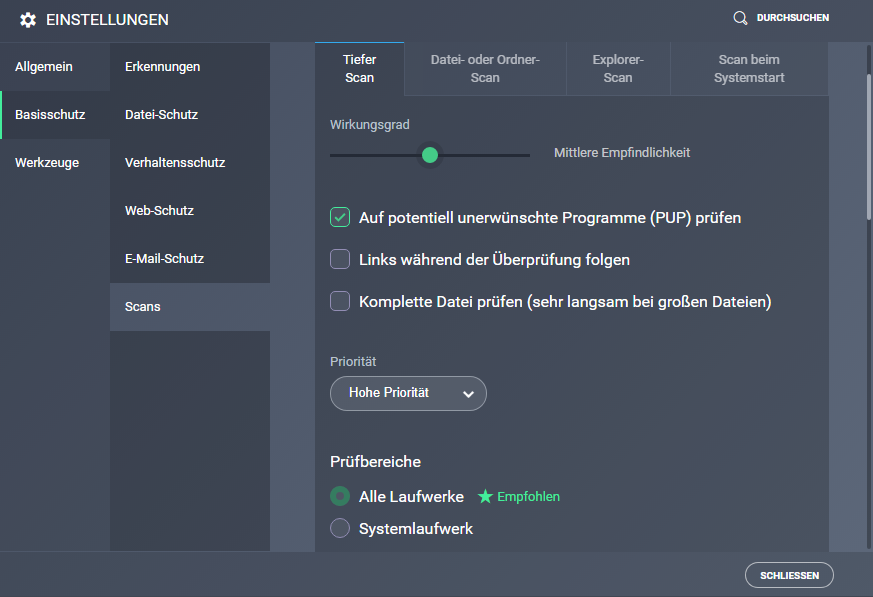The width and height of the screenshot is (873, 597).
Task: Click the Mittlere Empfindlichkeit label
Action: (622, 153)
